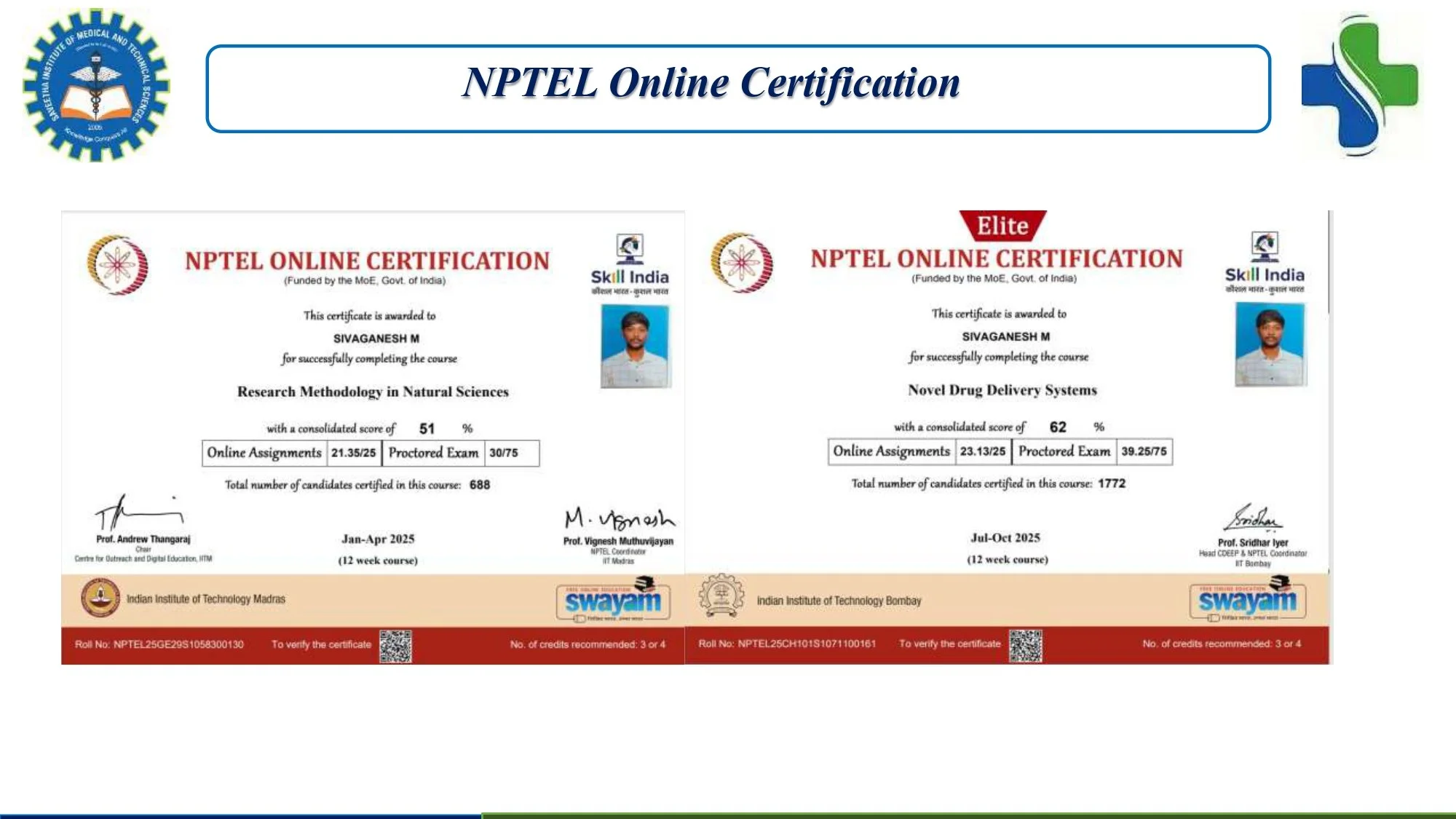Click the blue-green medical cross logo
This screenshot has height=819, width=1456.
pos(1360,86)
